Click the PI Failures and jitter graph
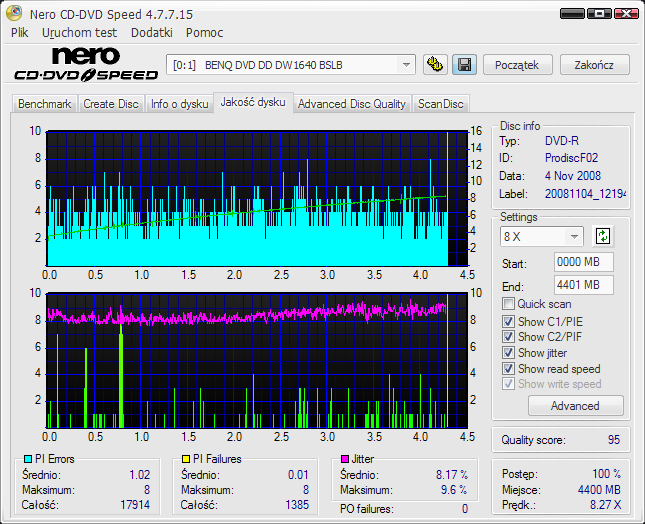The height and width of the screenshot is (524, 645). tap(257, 361)
